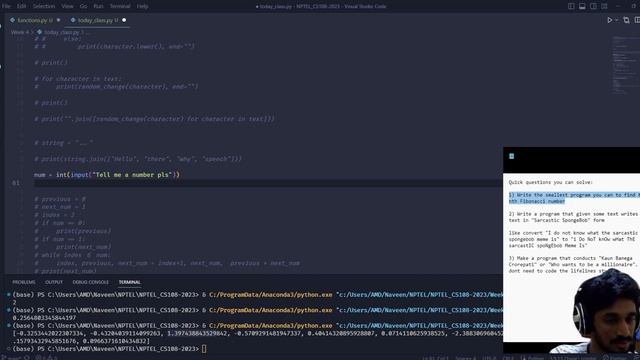Click the Sarcastic SpongeBob question text in notes

[573, 217]
